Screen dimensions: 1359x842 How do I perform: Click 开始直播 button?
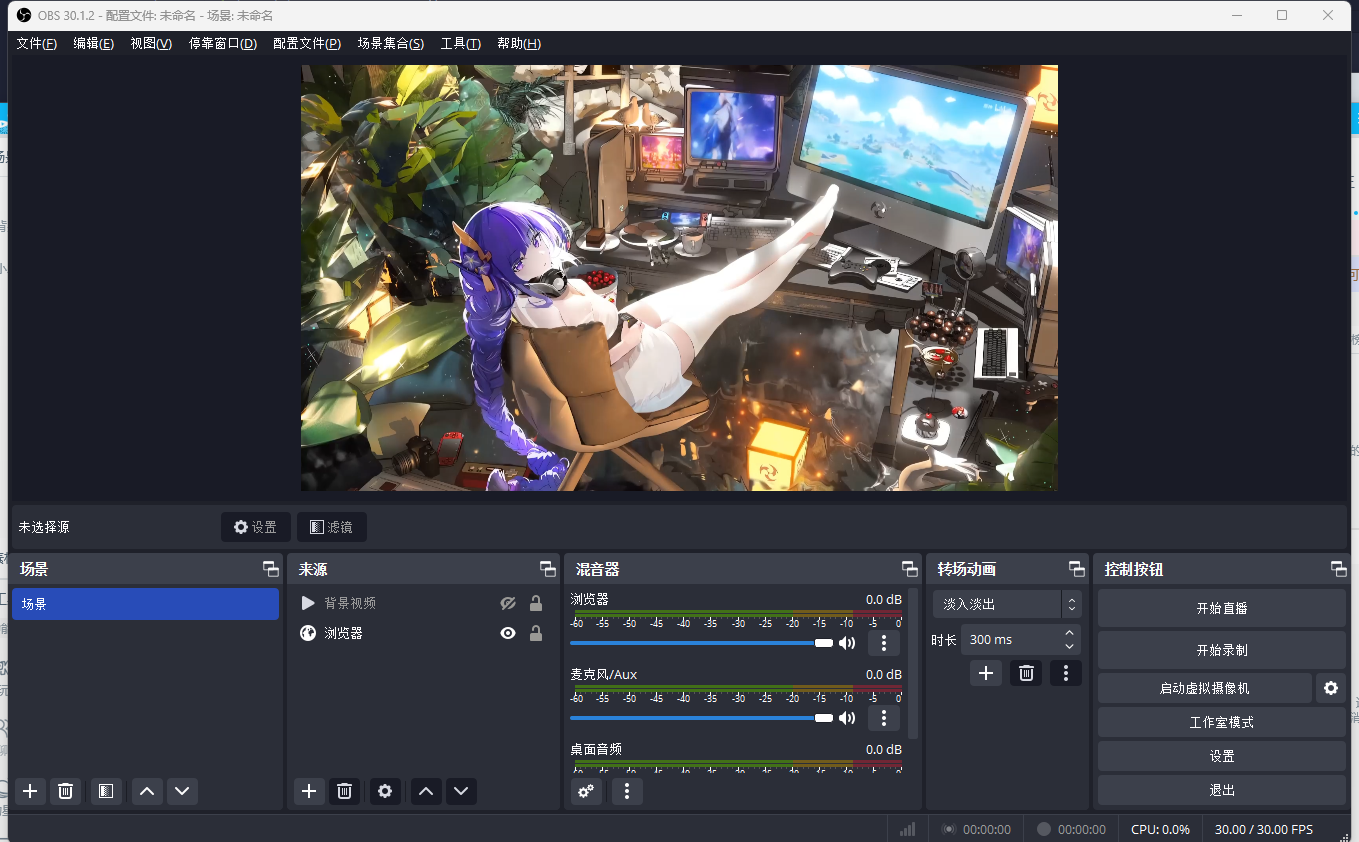coord(1222,608)
